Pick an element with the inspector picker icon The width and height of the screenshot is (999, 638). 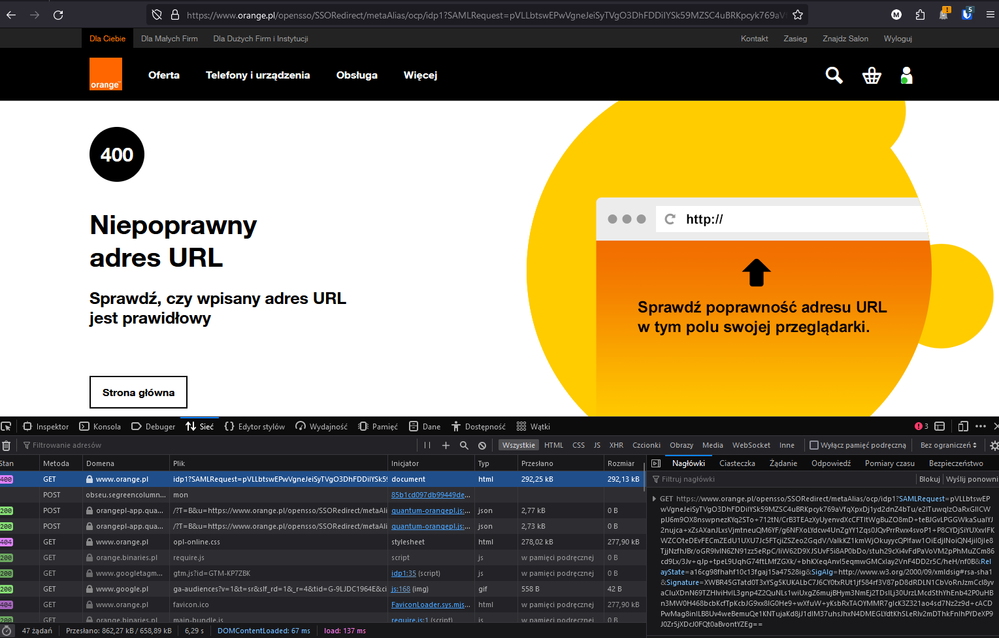[7, 426]
